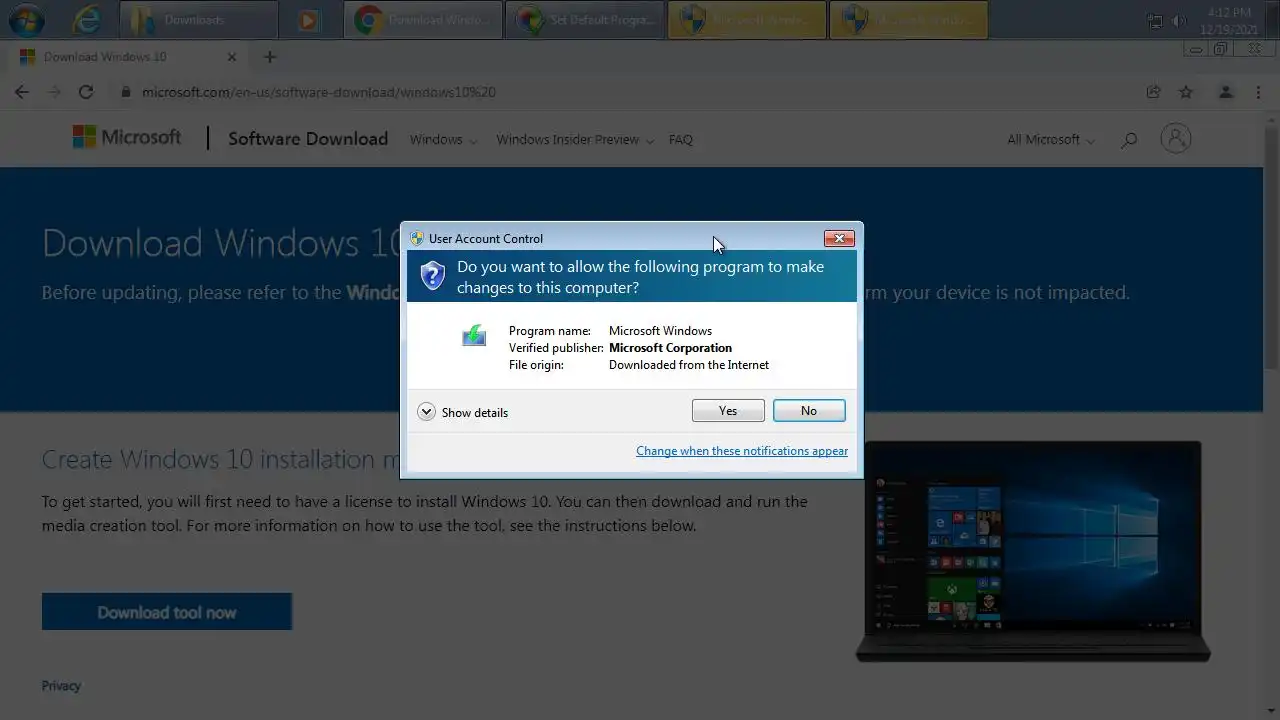Click the first shield taskbar button
1280x720 pixels.
[x=747, y=19]
